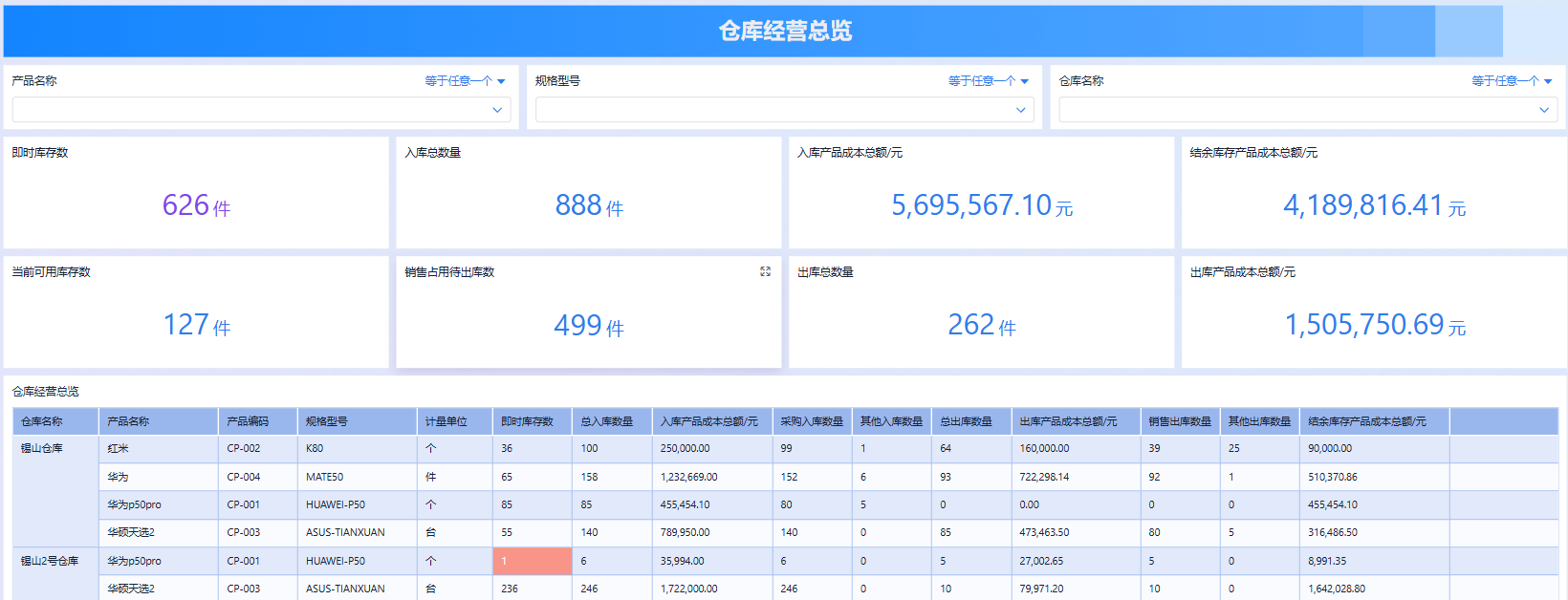Click the 316,486.50 balance cost cell
Image resolution: width=1568 pixels, height=600 pixels.
point(1375,533)
